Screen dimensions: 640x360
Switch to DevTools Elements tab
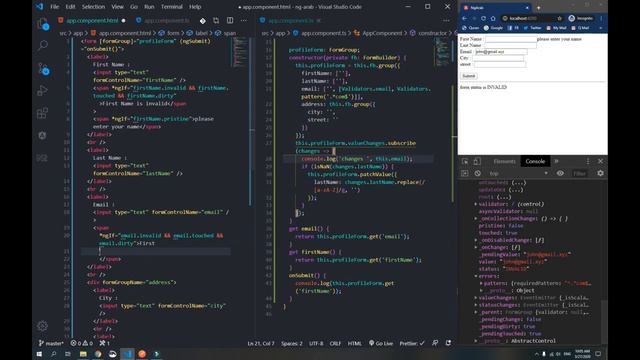click(x=504, y=162)
